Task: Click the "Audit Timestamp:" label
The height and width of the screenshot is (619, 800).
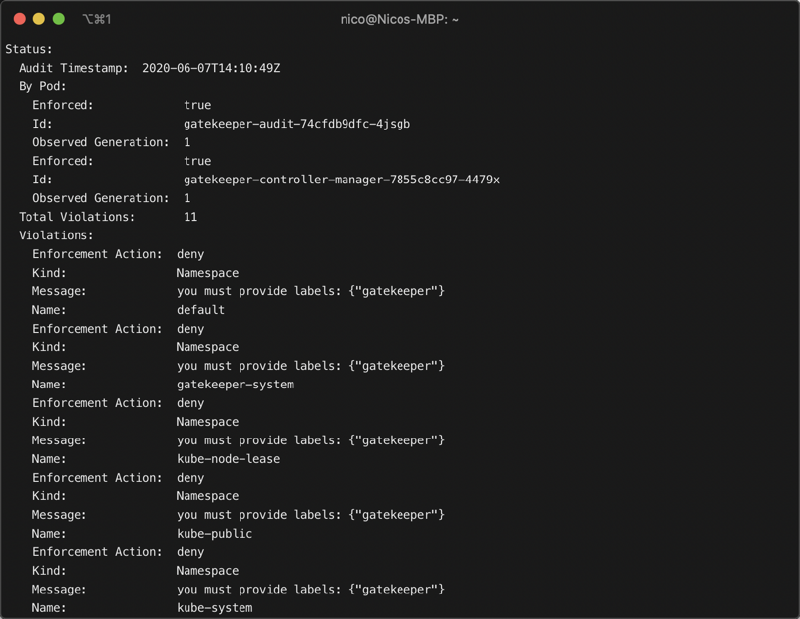Action: tap(74, 68)
